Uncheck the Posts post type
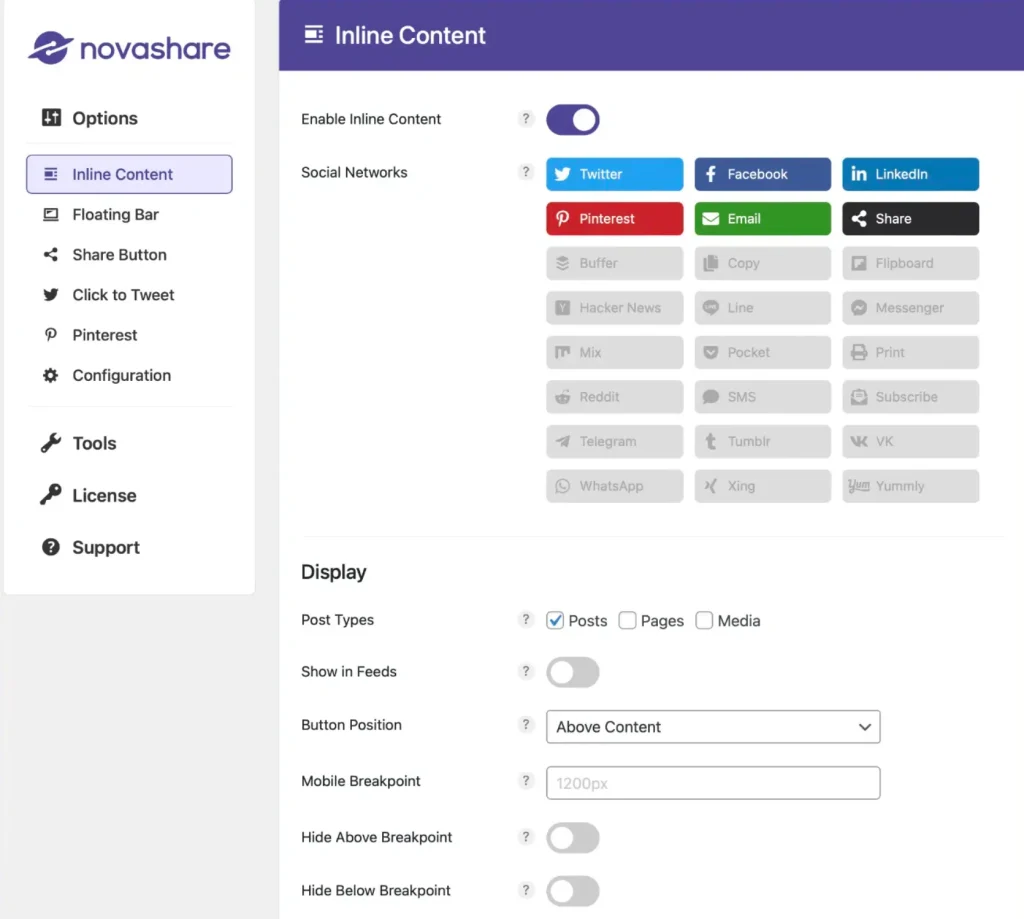1024x919 pixels. (556, 620)
